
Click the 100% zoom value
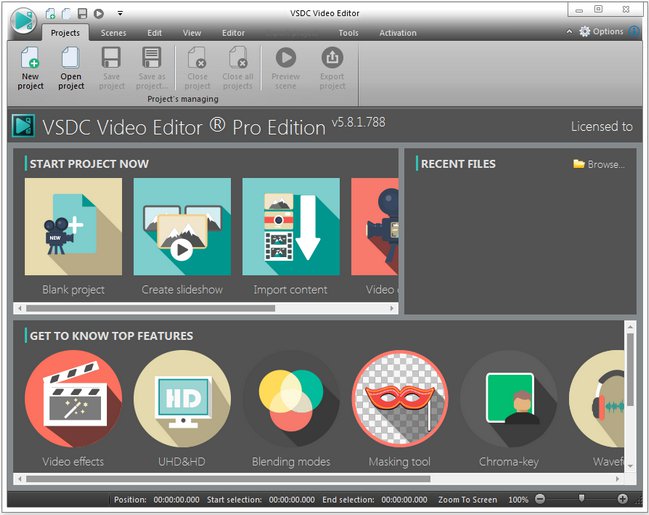[x=518, y=500]
